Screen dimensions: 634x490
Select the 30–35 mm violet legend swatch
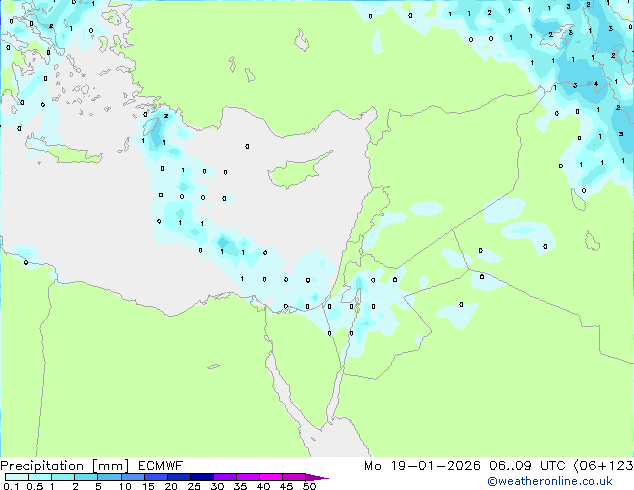pyautogui.click(x=224, y=477)
